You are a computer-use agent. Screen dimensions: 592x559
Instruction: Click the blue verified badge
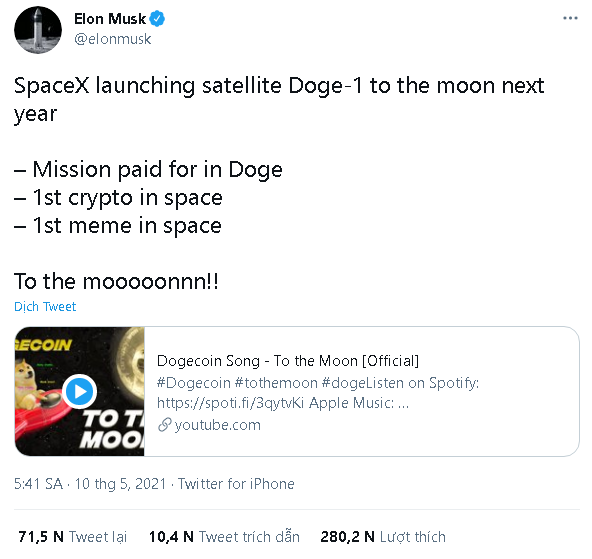pyautogui.click(x=157, y=19)
